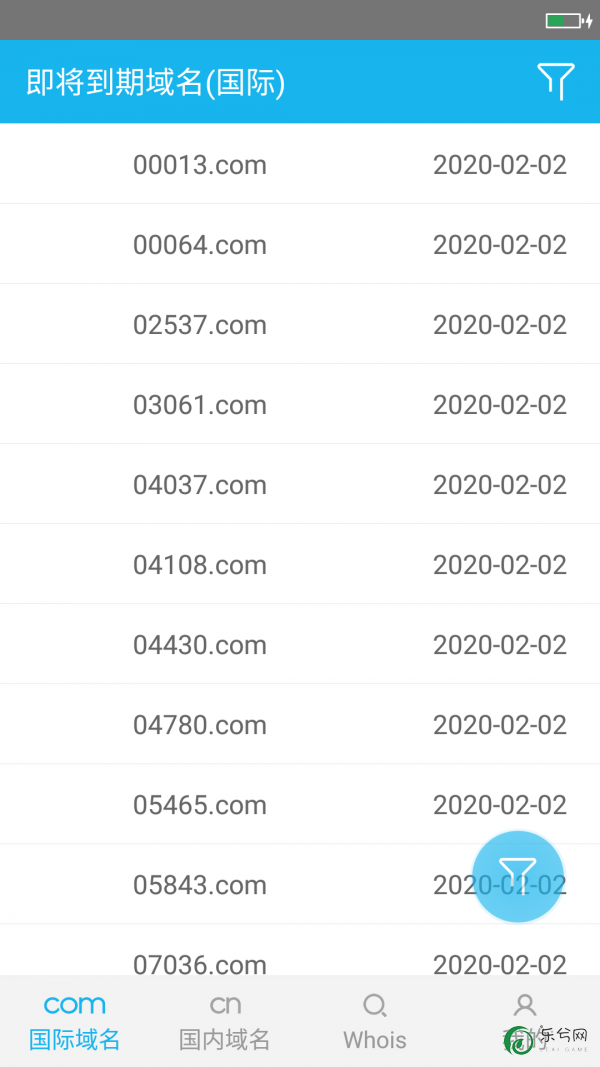Open the 04037.com list item
Screen dimensions: 600x1067
click(x=300, y=485)
